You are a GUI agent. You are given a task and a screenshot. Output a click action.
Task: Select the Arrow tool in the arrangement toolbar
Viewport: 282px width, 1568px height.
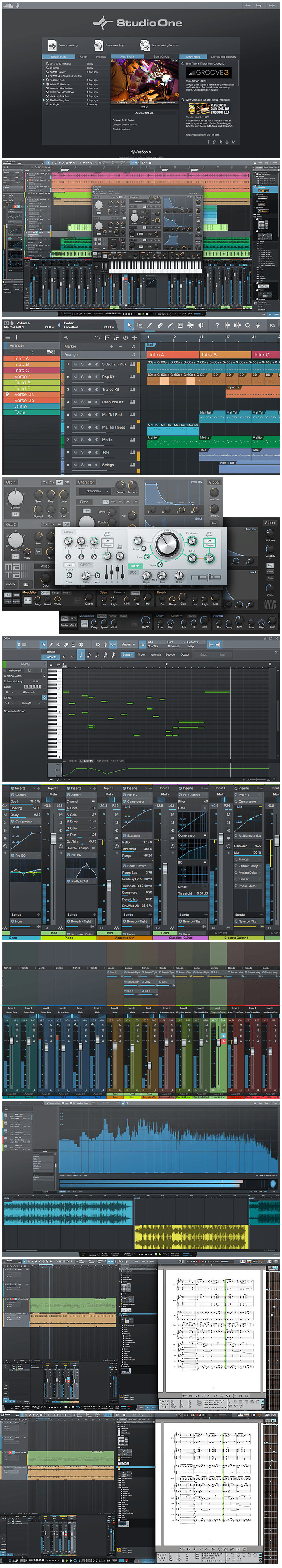[129, 326]
